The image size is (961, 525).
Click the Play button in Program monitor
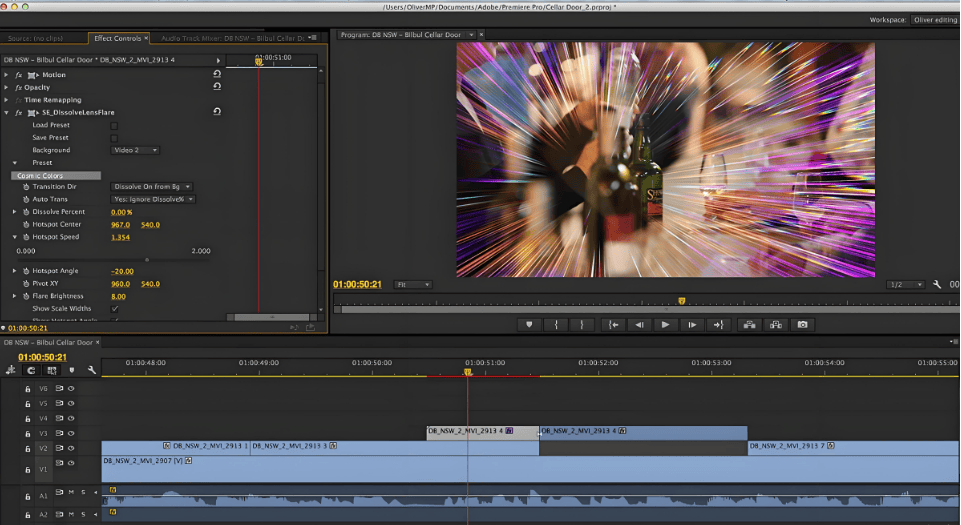click(665, 325)
